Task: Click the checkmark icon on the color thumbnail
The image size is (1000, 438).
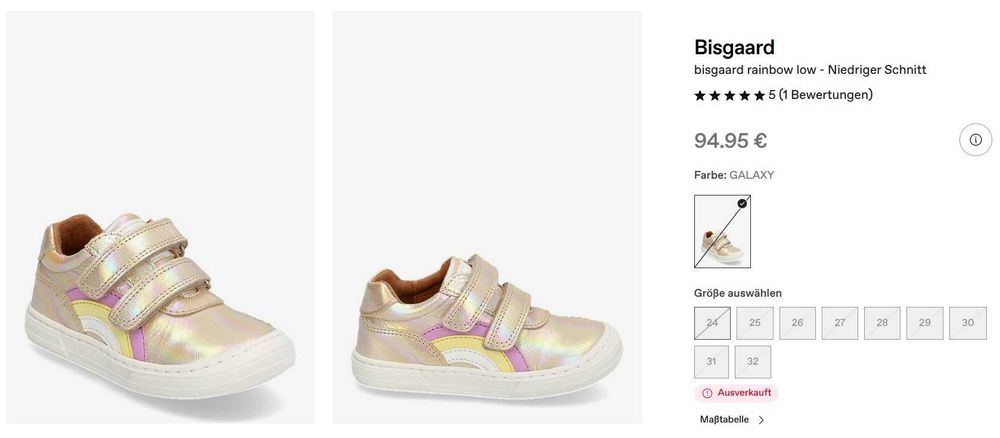Action: (x=742, y=203)
